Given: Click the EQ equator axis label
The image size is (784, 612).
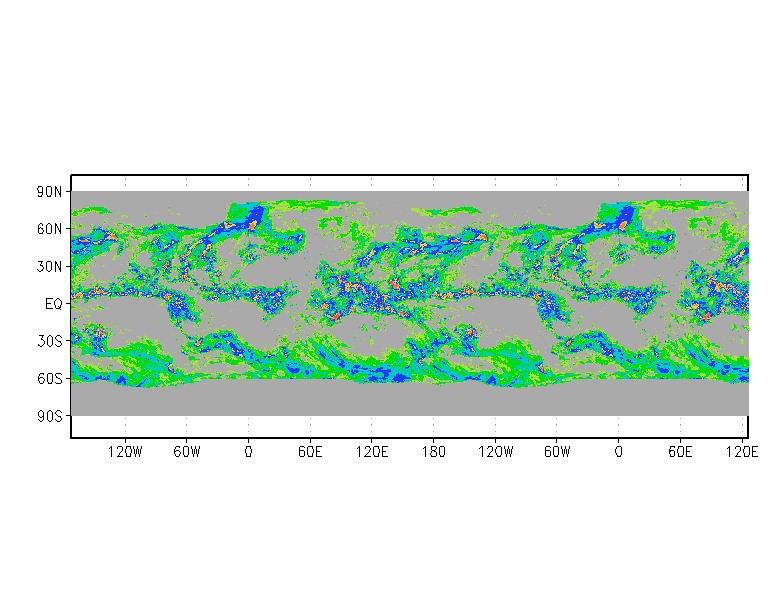Looking at the screenshot, I should (54, 304).
